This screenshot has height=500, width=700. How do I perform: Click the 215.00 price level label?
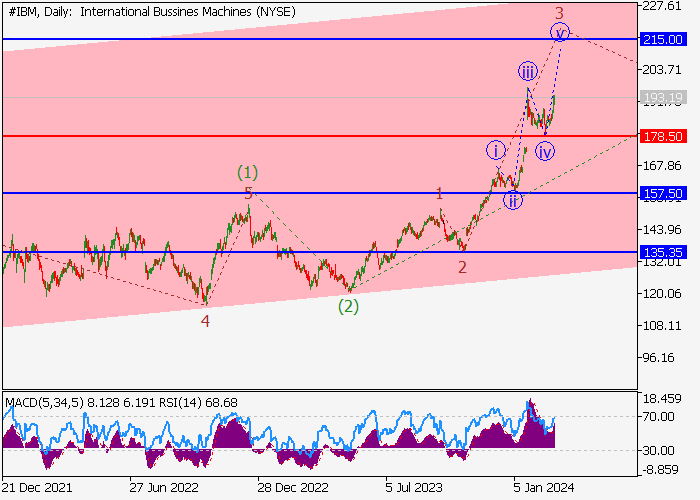tap(663, 39)
